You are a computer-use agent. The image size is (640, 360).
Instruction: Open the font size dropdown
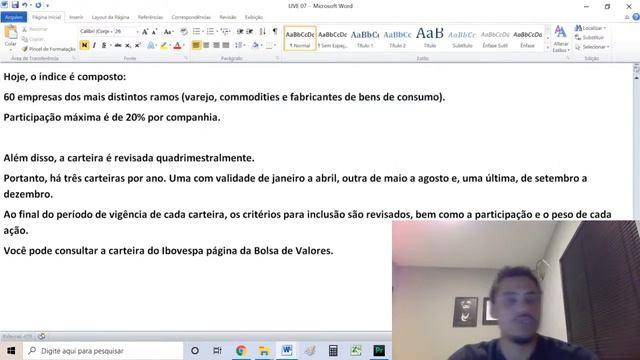click(138, 31)
